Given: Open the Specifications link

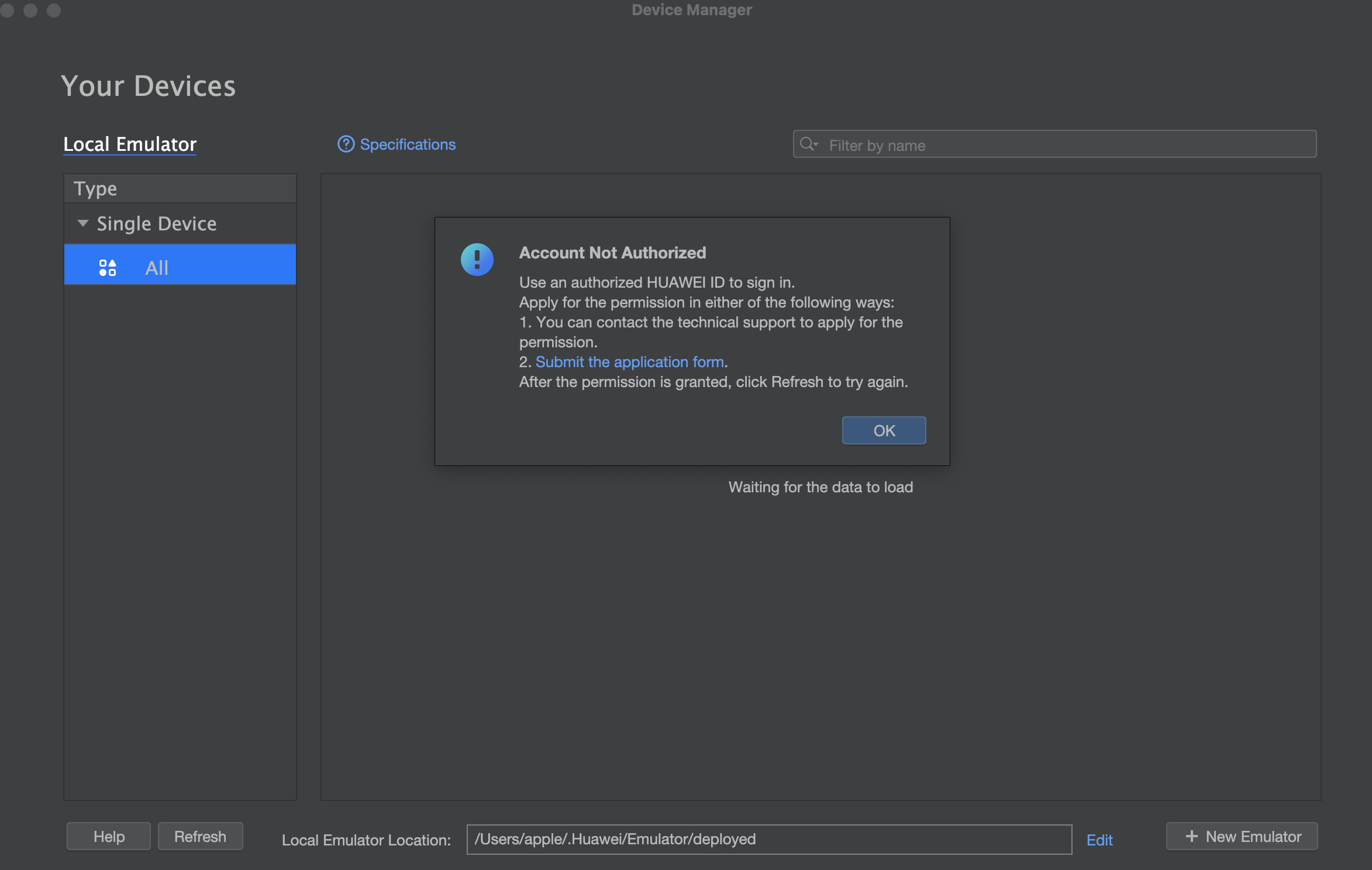Looking at the screenshot, I should tap(408, 144).
